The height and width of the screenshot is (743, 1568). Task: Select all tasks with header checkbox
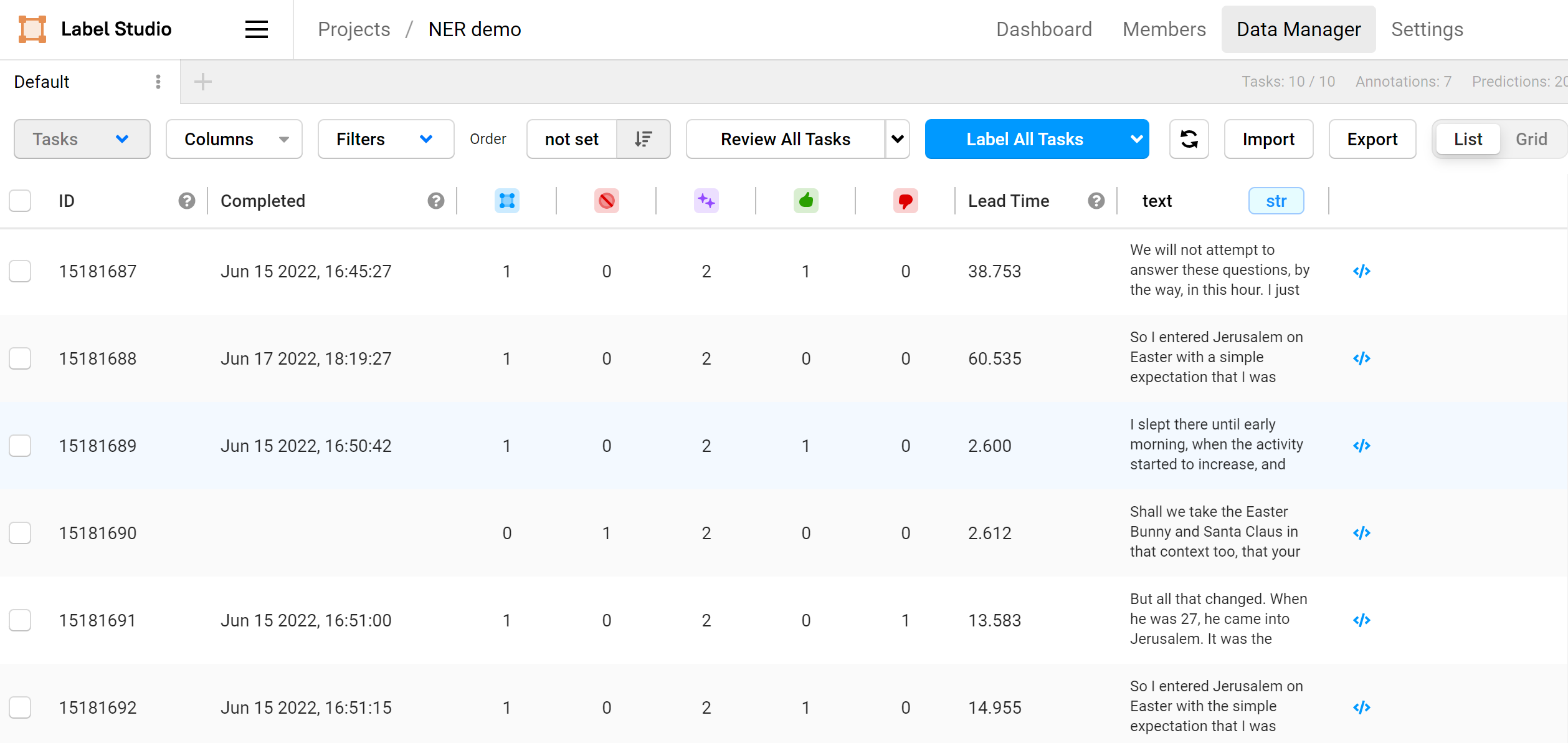[x=20, y=201]
